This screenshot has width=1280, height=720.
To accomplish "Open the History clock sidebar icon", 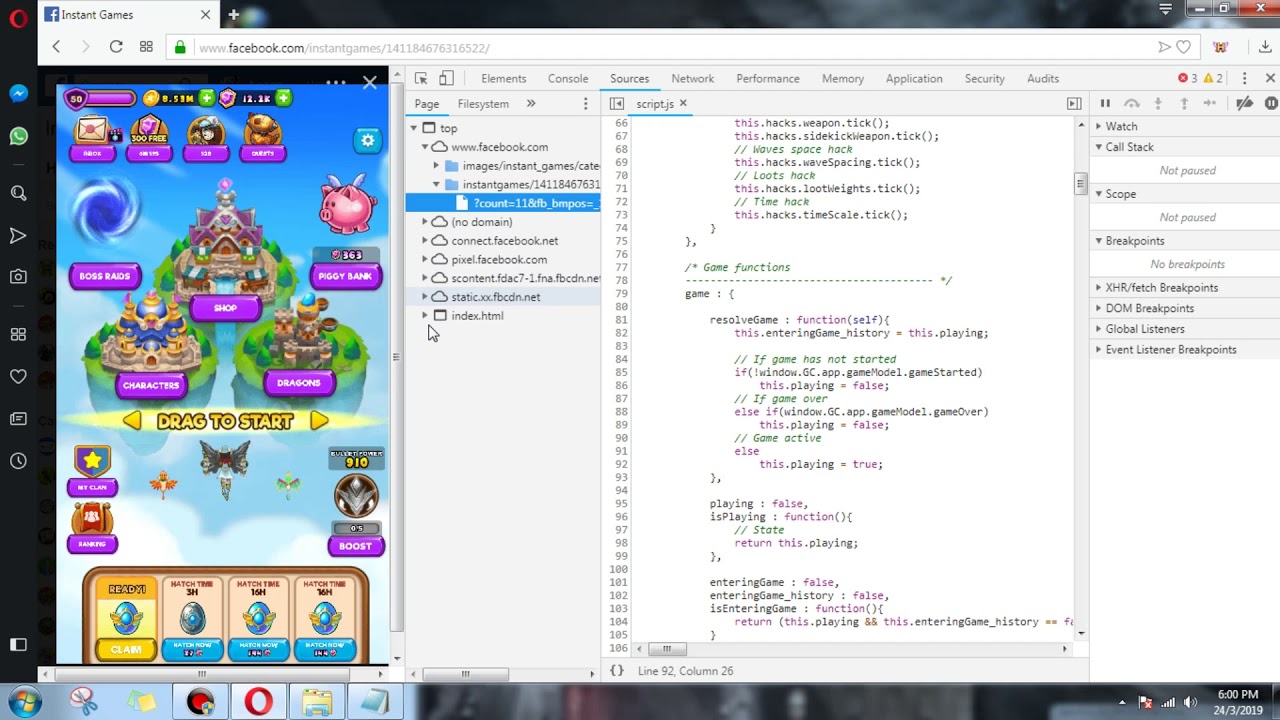I will pyautogui.click(x=18, y=461).
